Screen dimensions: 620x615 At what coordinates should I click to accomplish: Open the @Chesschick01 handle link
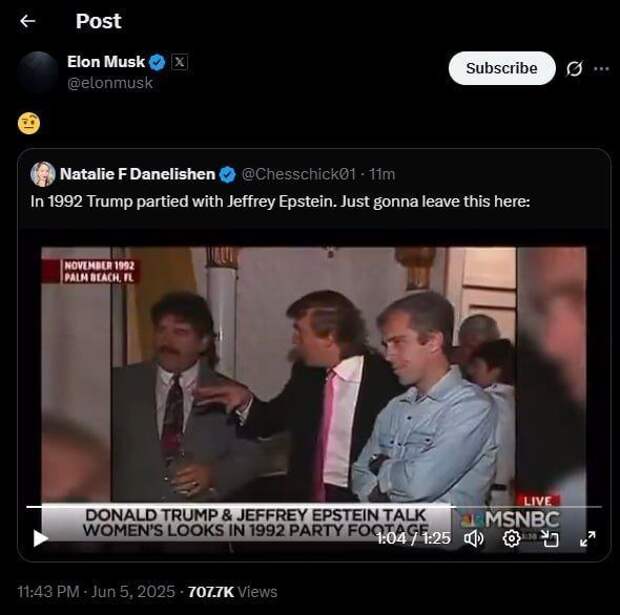pyautogui.click(x=299, y=174)
